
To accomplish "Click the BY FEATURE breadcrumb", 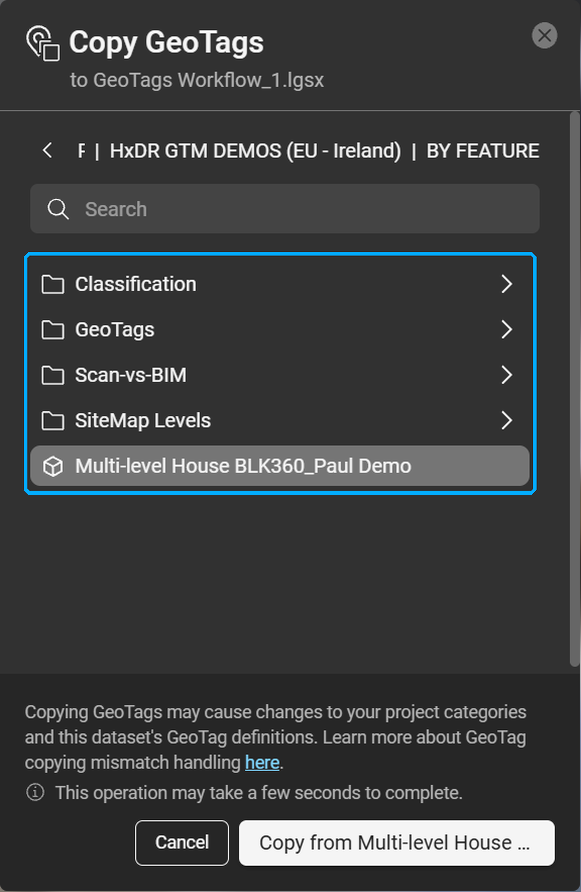I will click(483, 151).
